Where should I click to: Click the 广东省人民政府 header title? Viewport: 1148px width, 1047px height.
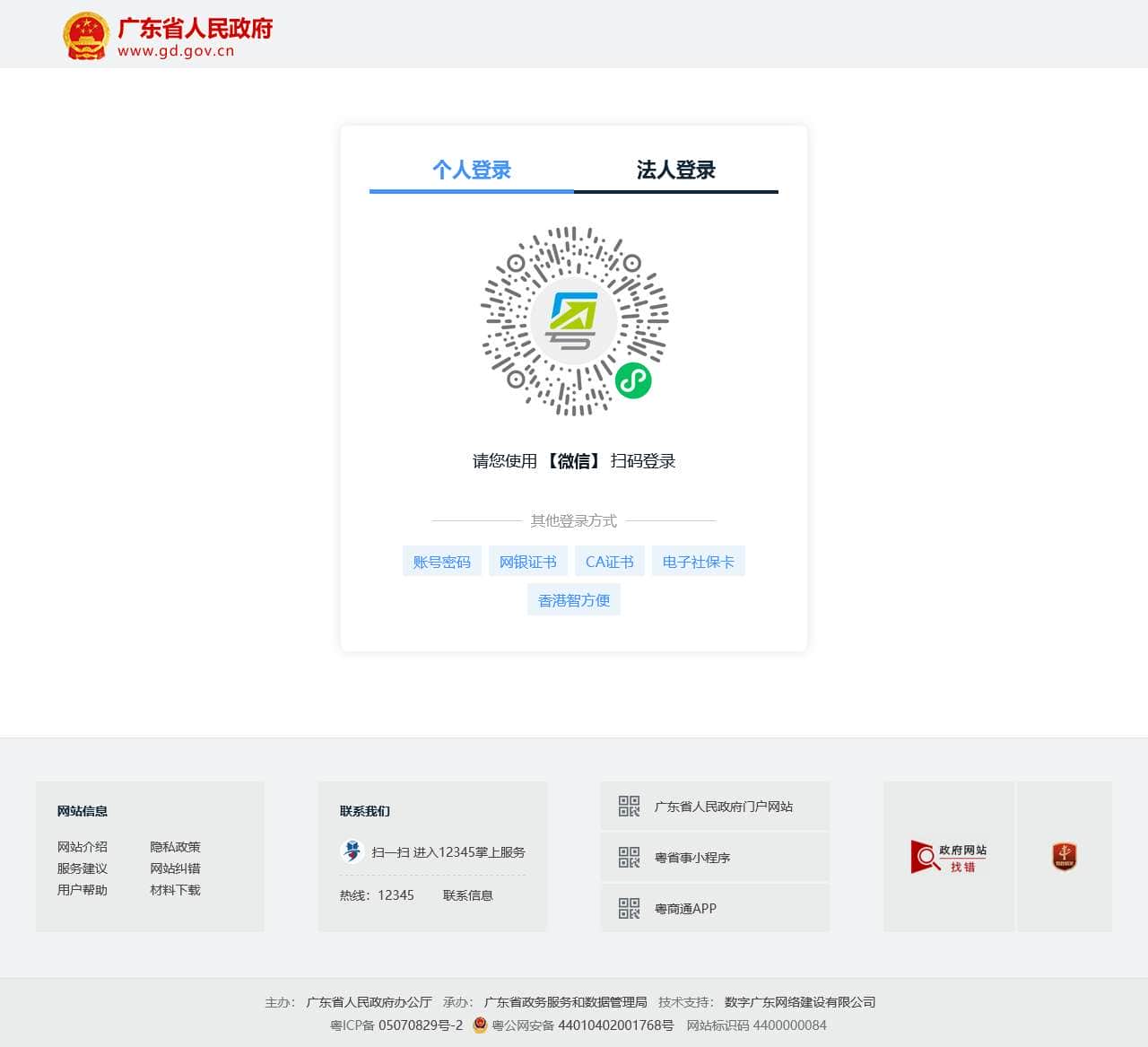196,29
